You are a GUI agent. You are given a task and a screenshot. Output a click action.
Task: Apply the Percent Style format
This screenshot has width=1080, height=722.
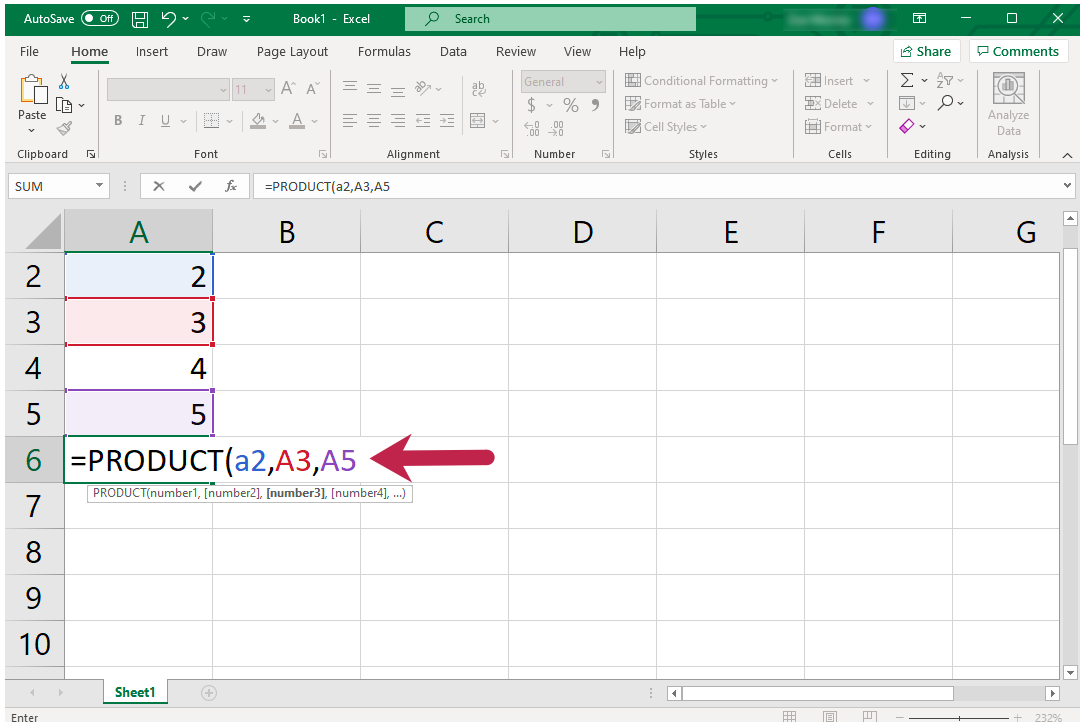coord(571,103)
